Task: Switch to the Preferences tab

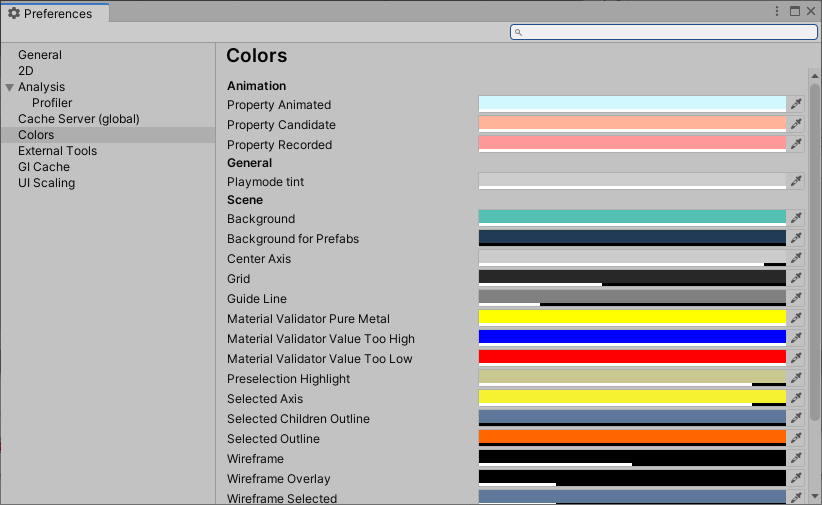Action: [56, 13]
